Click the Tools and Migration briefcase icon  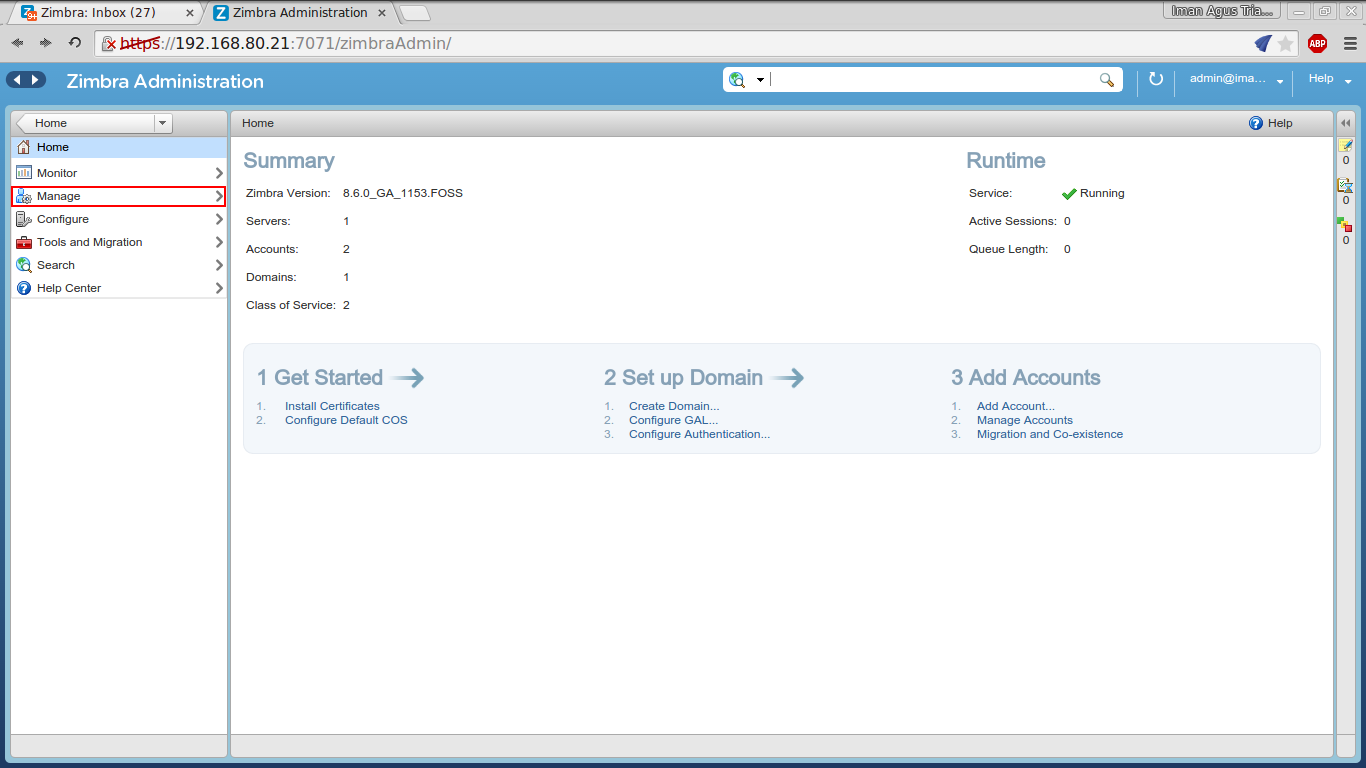pyautogui.click(x=22, y=241)
